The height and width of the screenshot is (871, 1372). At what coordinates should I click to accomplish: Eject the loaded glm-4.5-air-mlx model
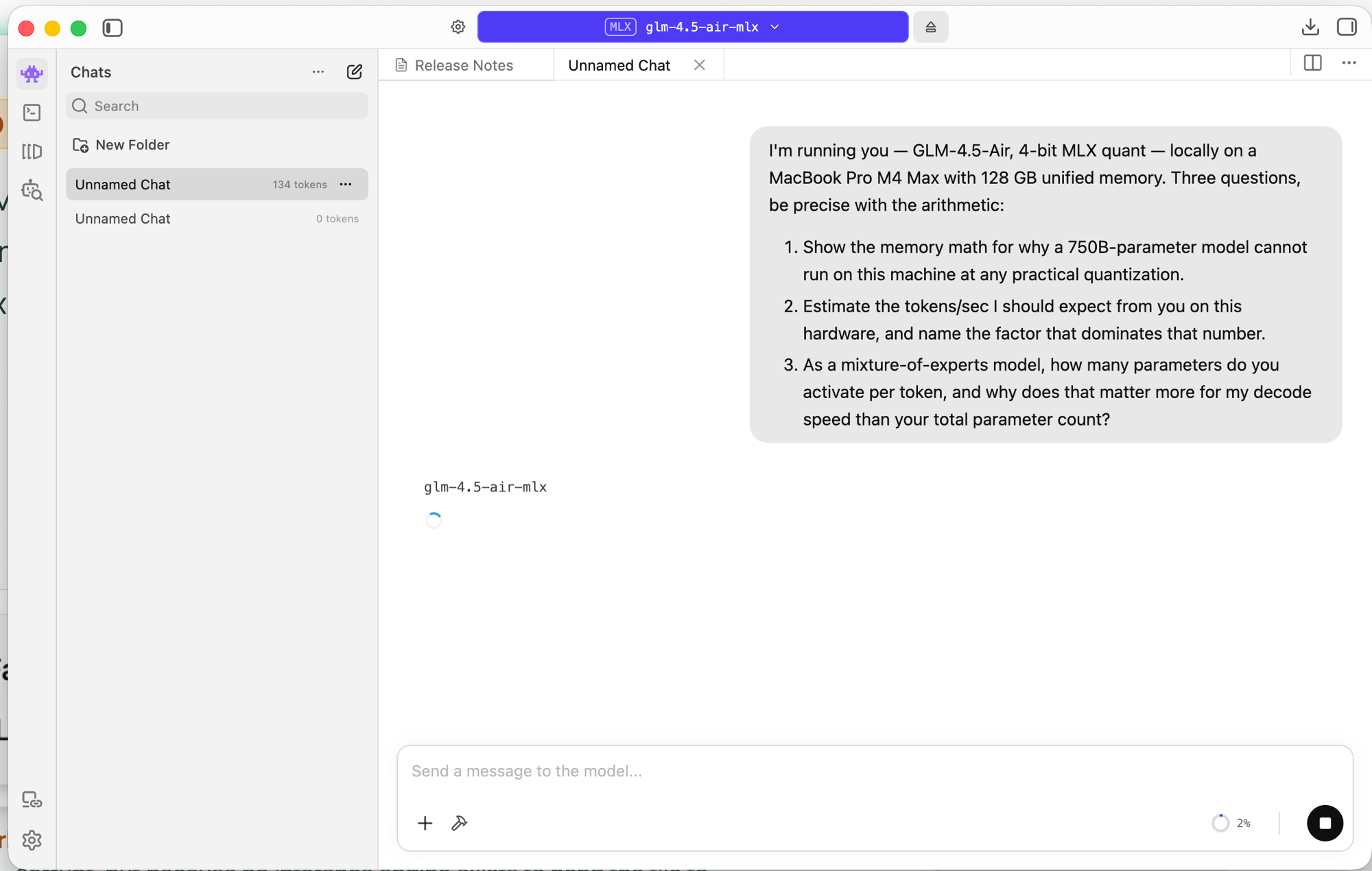[x=930, y=27]
